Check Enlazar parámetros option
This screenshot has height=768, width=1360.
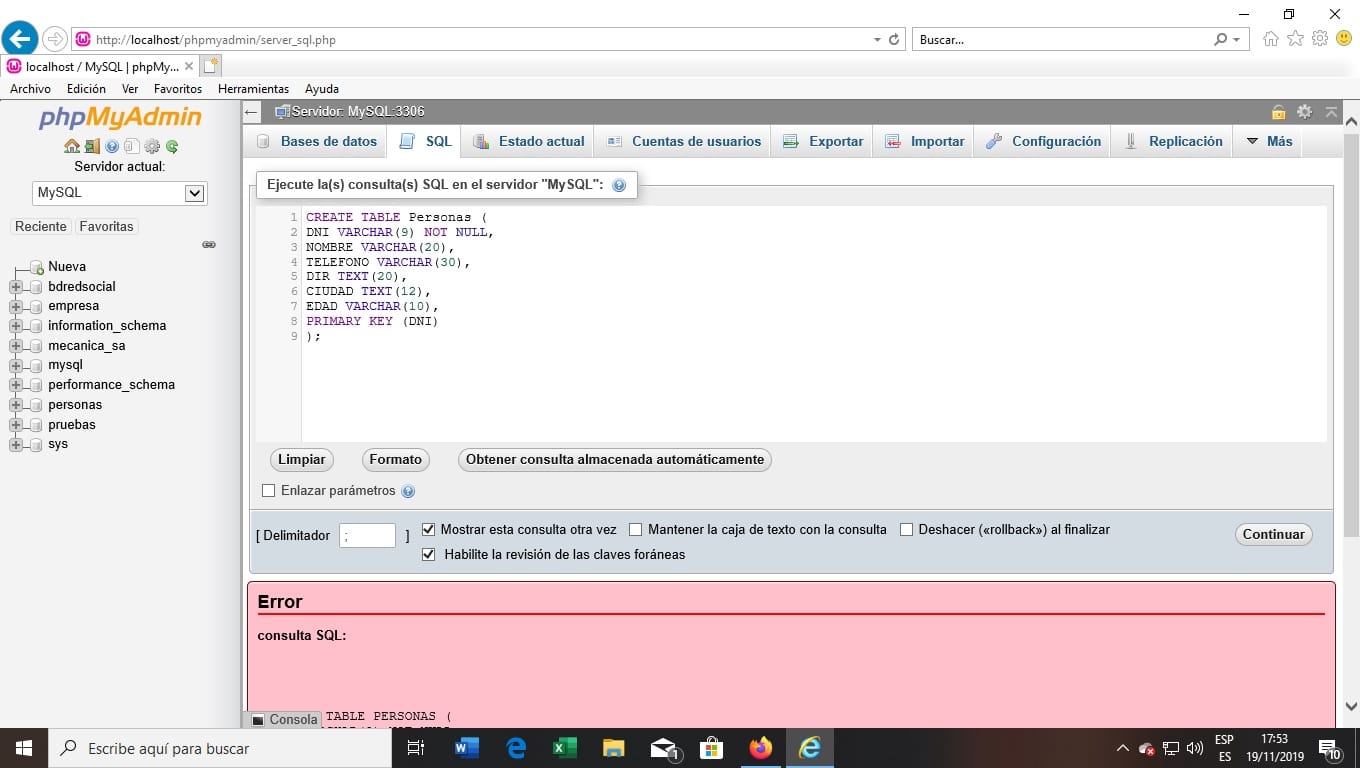tap(268, 490)
